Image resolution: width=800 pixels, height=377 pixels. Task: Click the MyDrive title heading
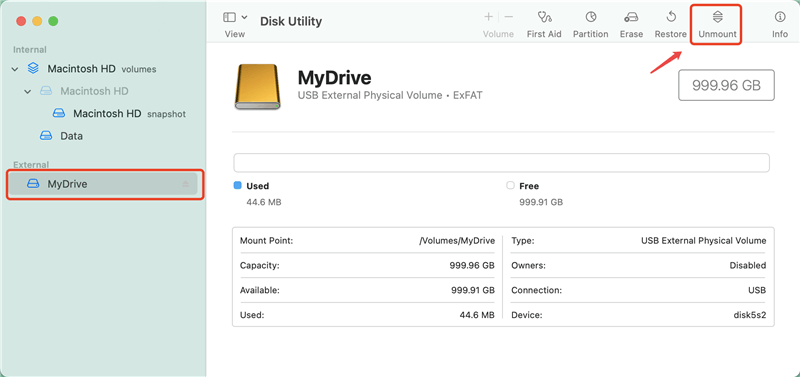334,78
